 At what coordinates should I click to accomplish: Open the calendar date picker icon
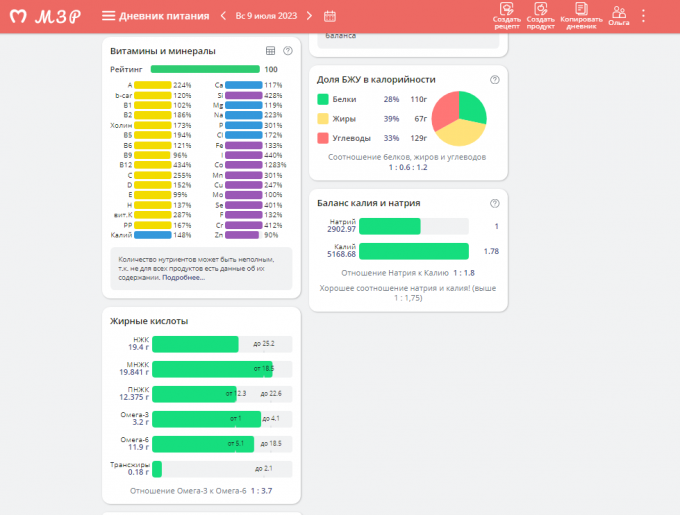click(x=330, y=16)
